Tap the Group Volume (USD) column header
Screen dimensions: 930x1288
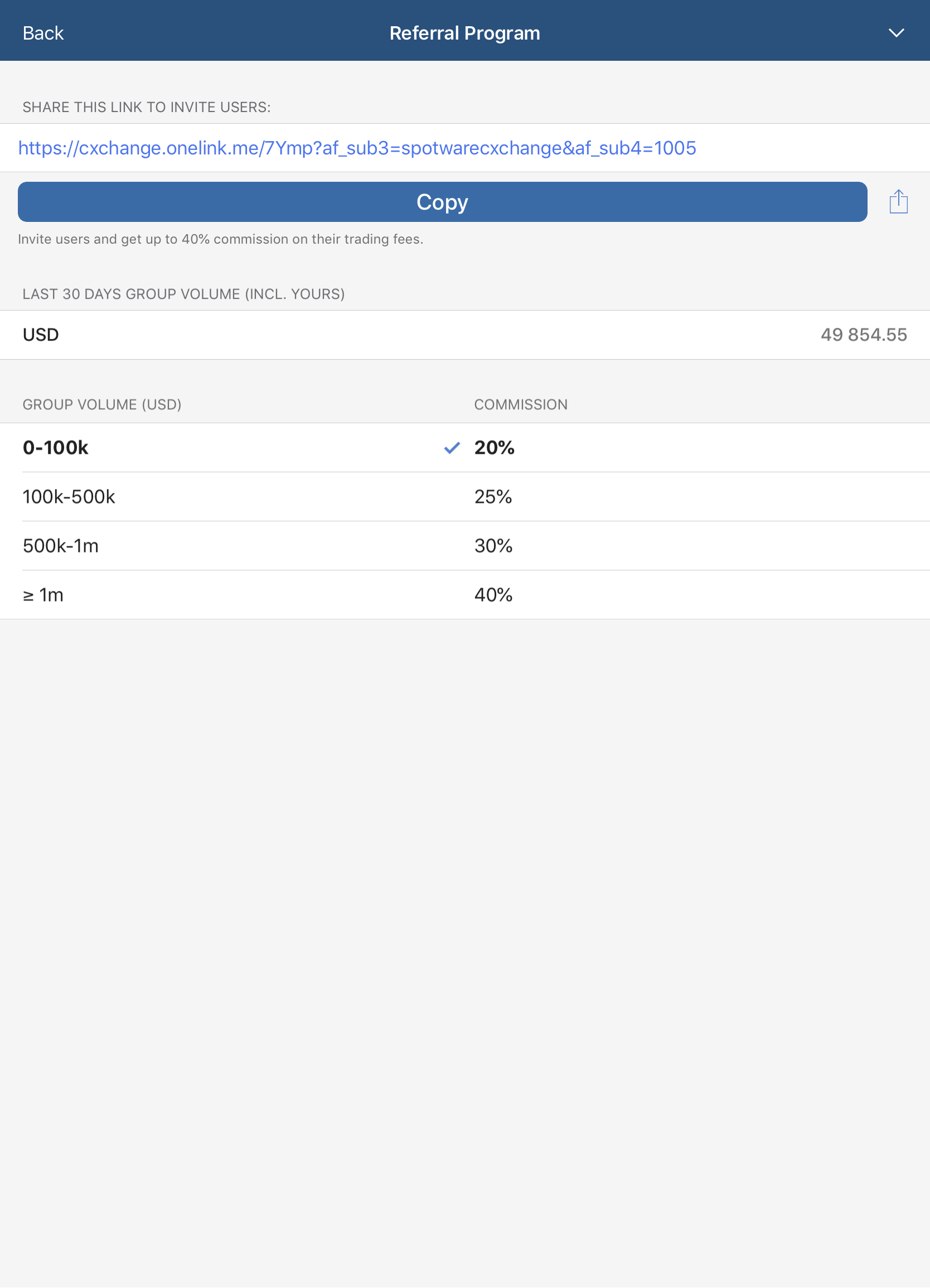pos(102,404)
